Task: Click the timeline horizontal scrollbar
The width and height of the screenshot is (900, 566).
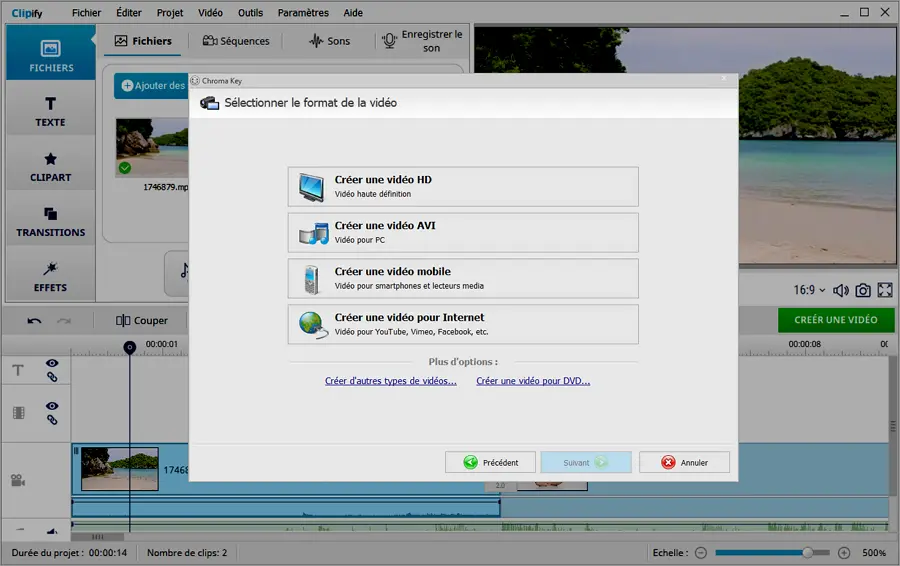Action: (x=97, y=537)
